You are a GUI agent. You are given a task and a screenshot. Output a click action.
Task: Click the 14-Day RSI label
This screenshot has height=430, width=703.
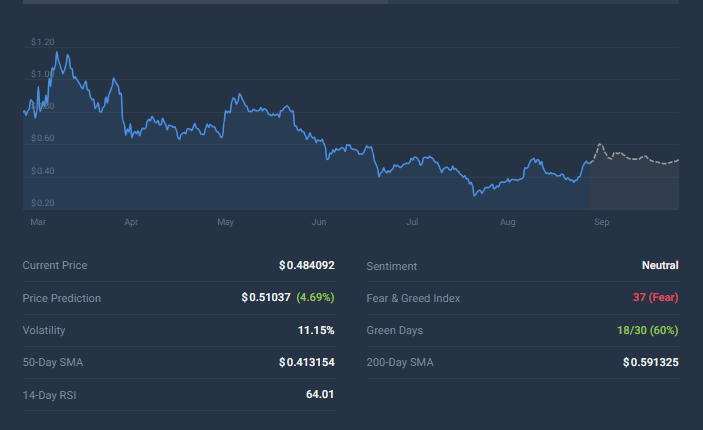49,395
